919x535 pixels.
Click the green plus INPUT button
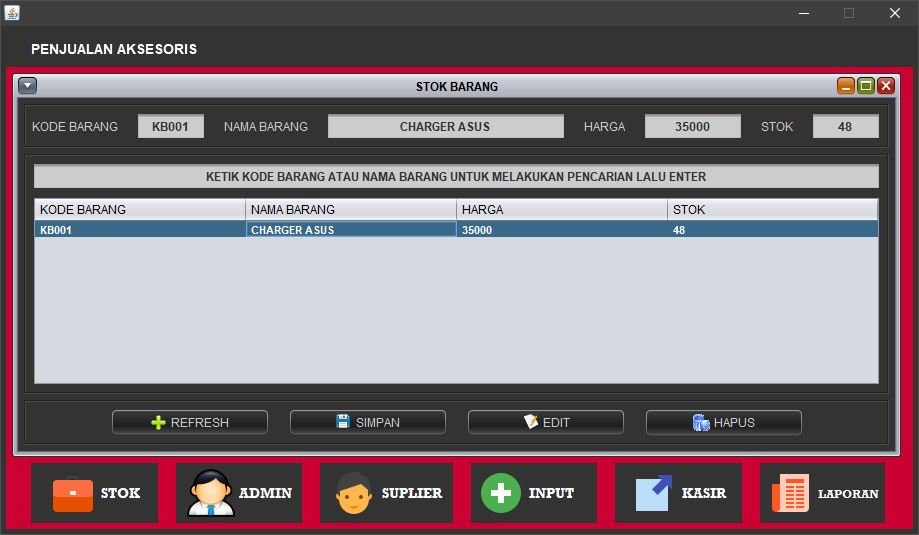[x=533, y=493]
